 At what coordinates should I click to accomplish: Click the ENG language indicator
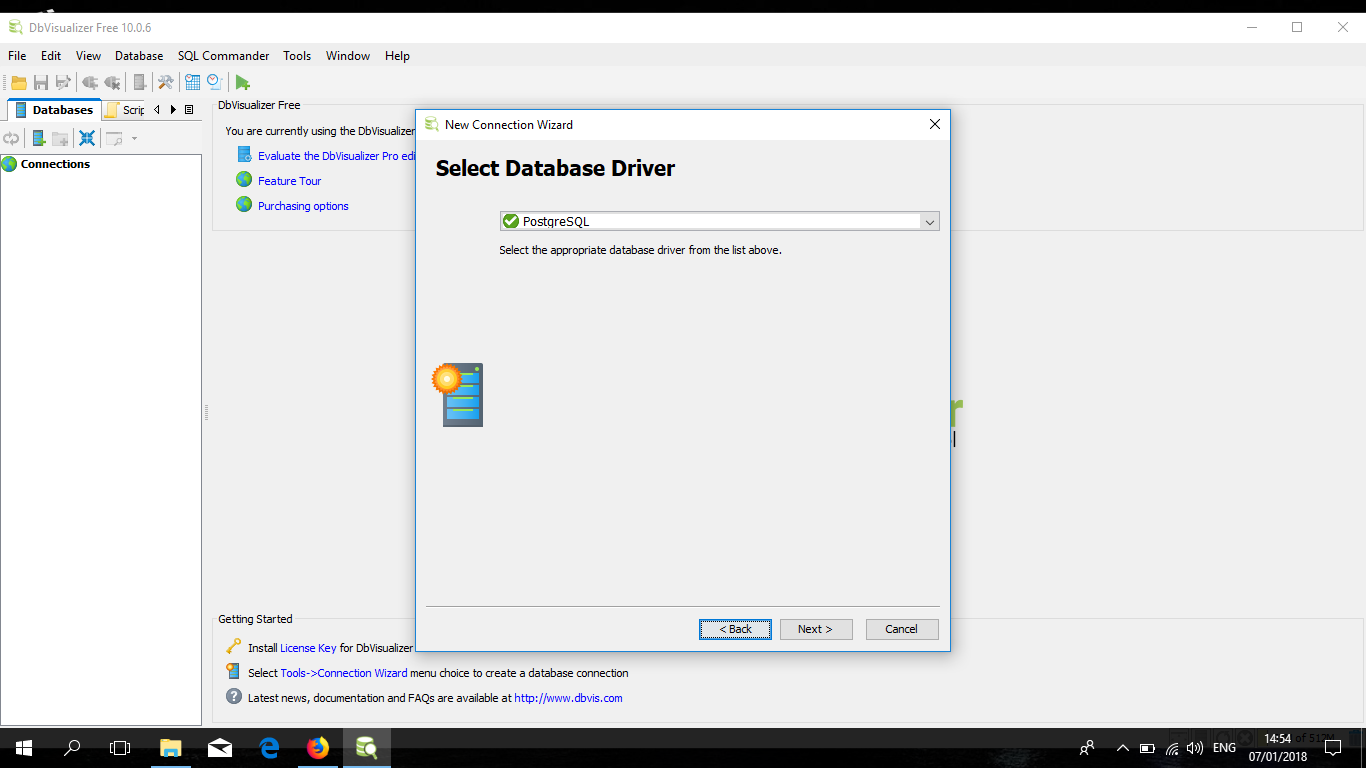click(x=1224, y=748)
